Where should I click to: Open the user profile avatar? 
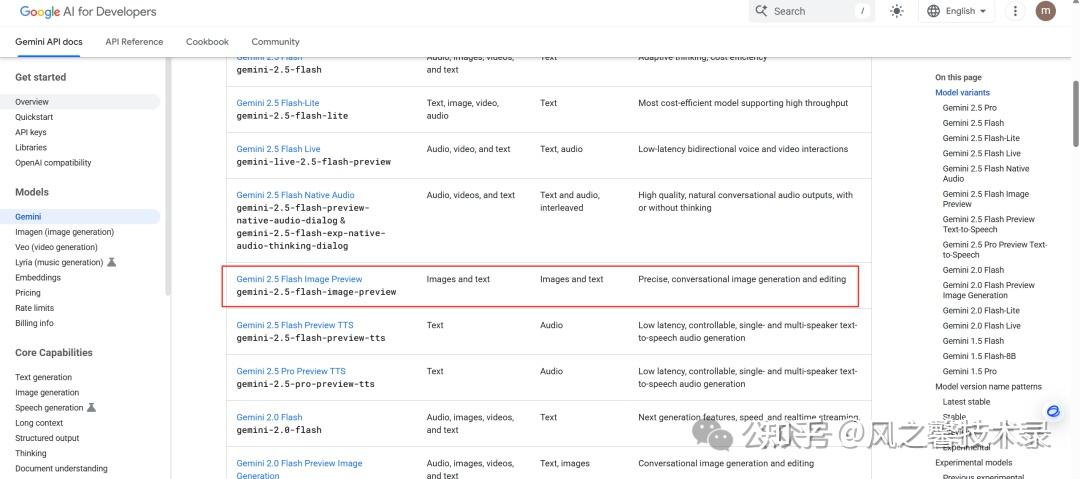point(1045,11)
